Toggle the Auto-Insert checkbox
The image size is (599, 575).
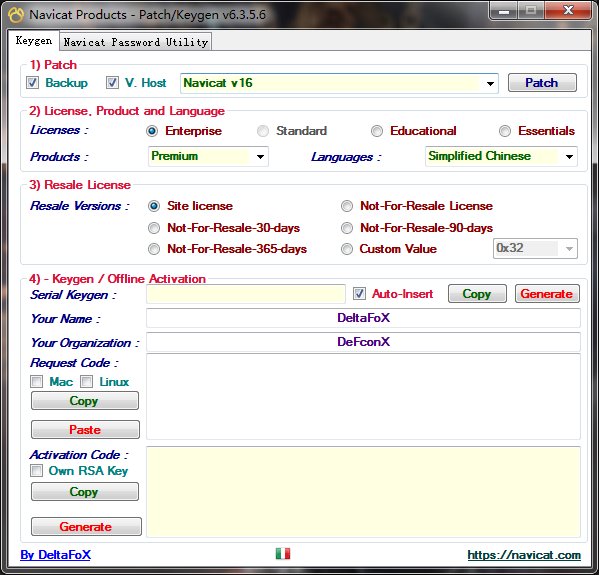pyautogui.click(x=359, y=293)
